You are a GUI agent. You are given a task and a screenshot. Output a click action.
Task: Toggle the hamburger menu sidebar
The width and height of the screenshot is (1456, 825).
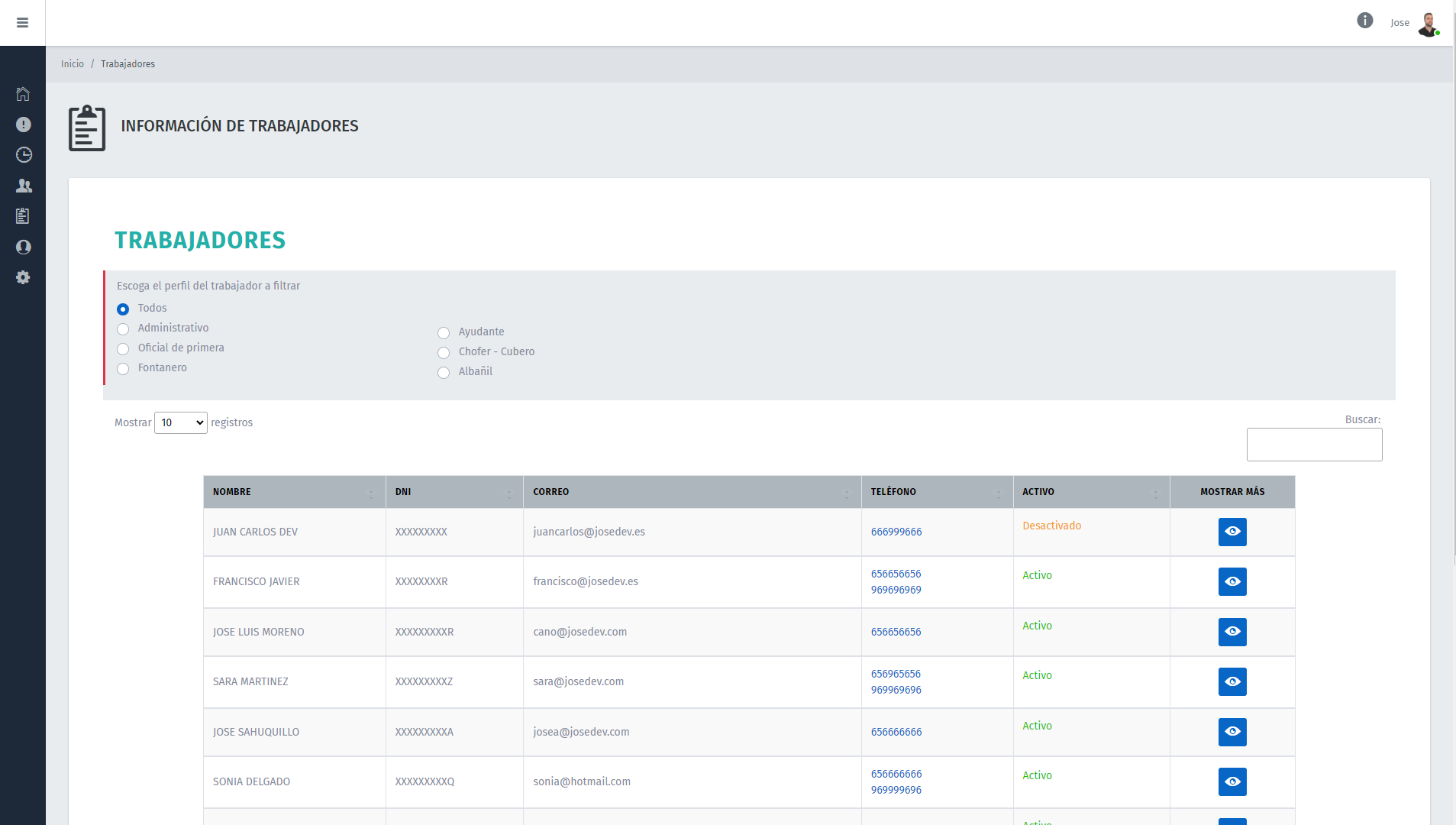[x=22, y=23]
